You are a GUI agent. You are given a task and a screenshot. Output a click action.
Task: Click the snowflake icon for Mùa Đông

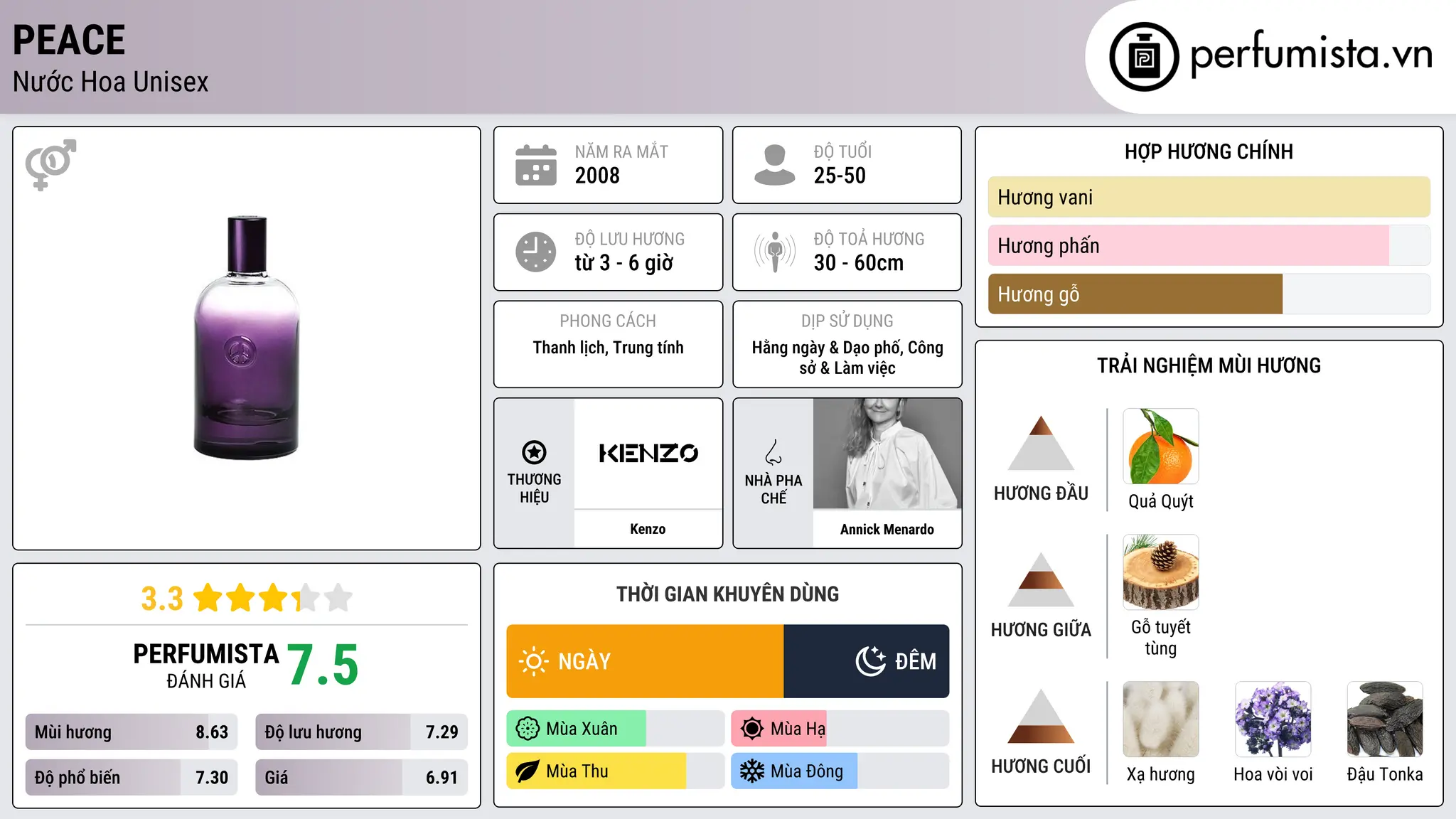point(751,771)
